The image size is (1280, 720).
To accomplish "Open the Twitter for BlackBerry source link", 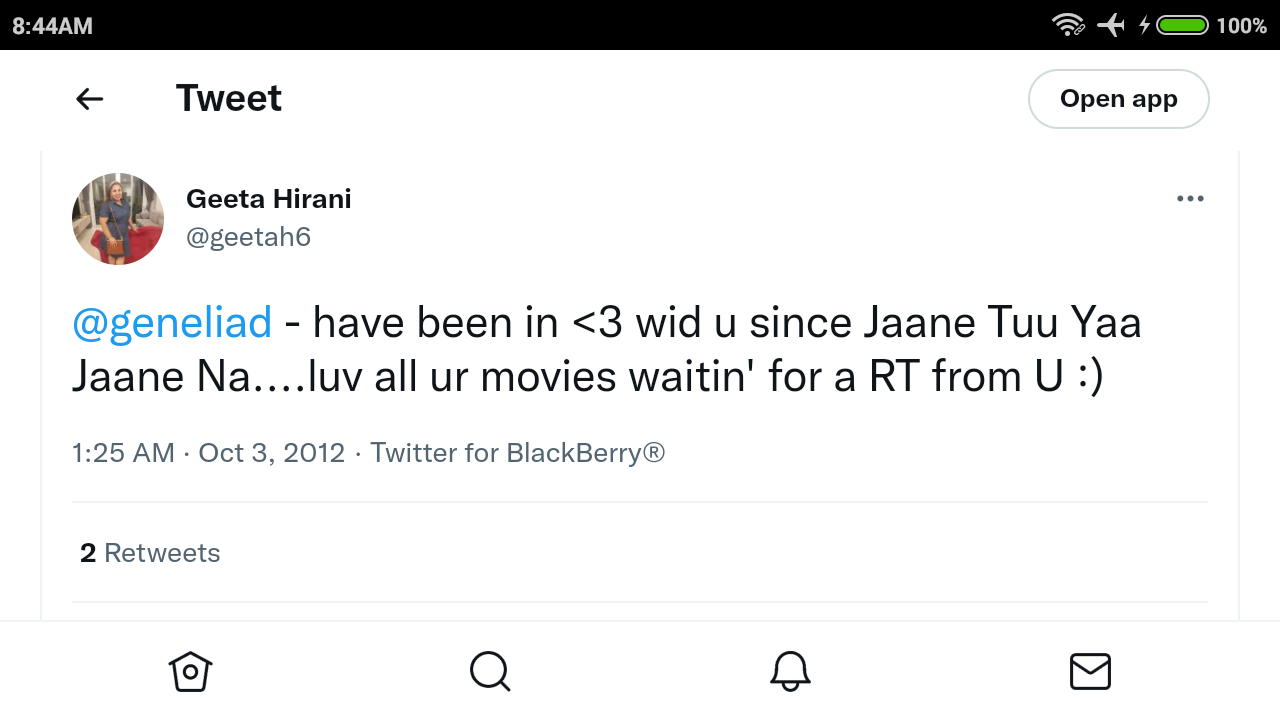I will [518, 453].
